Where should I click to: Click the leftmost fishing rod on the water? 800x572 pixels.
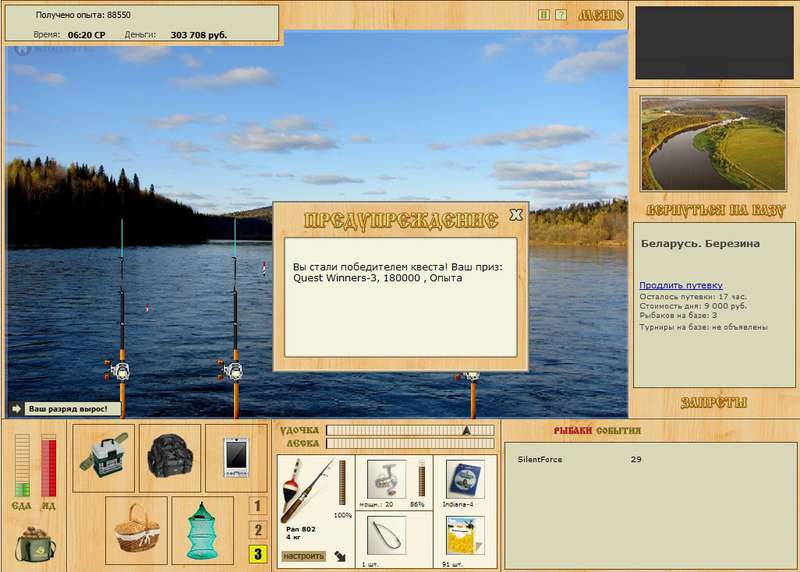coord(121,319)
